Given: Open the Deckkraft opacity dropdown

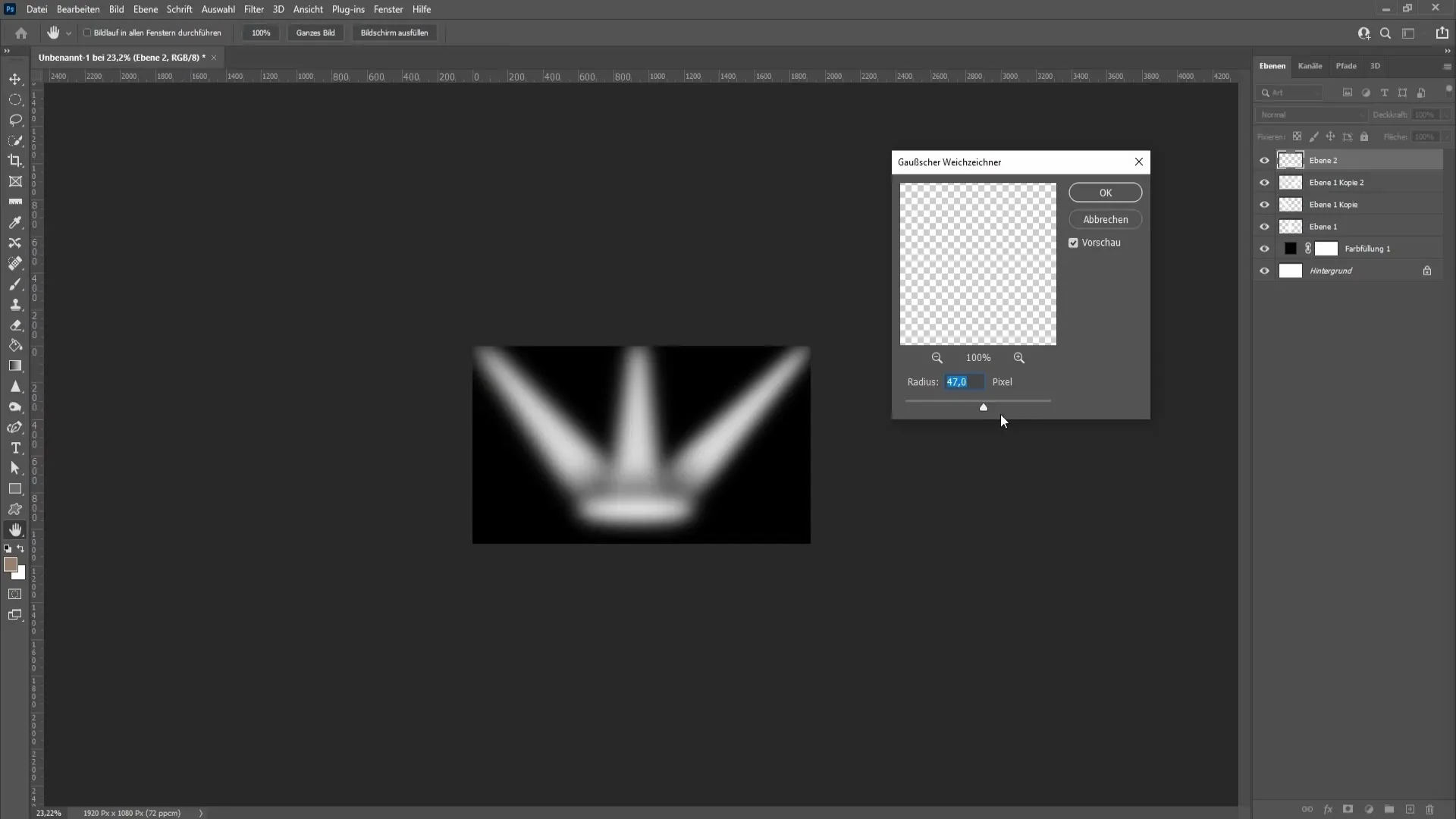Looking at the screenshot, I should pyautogui.click(x=1447, y=115).
